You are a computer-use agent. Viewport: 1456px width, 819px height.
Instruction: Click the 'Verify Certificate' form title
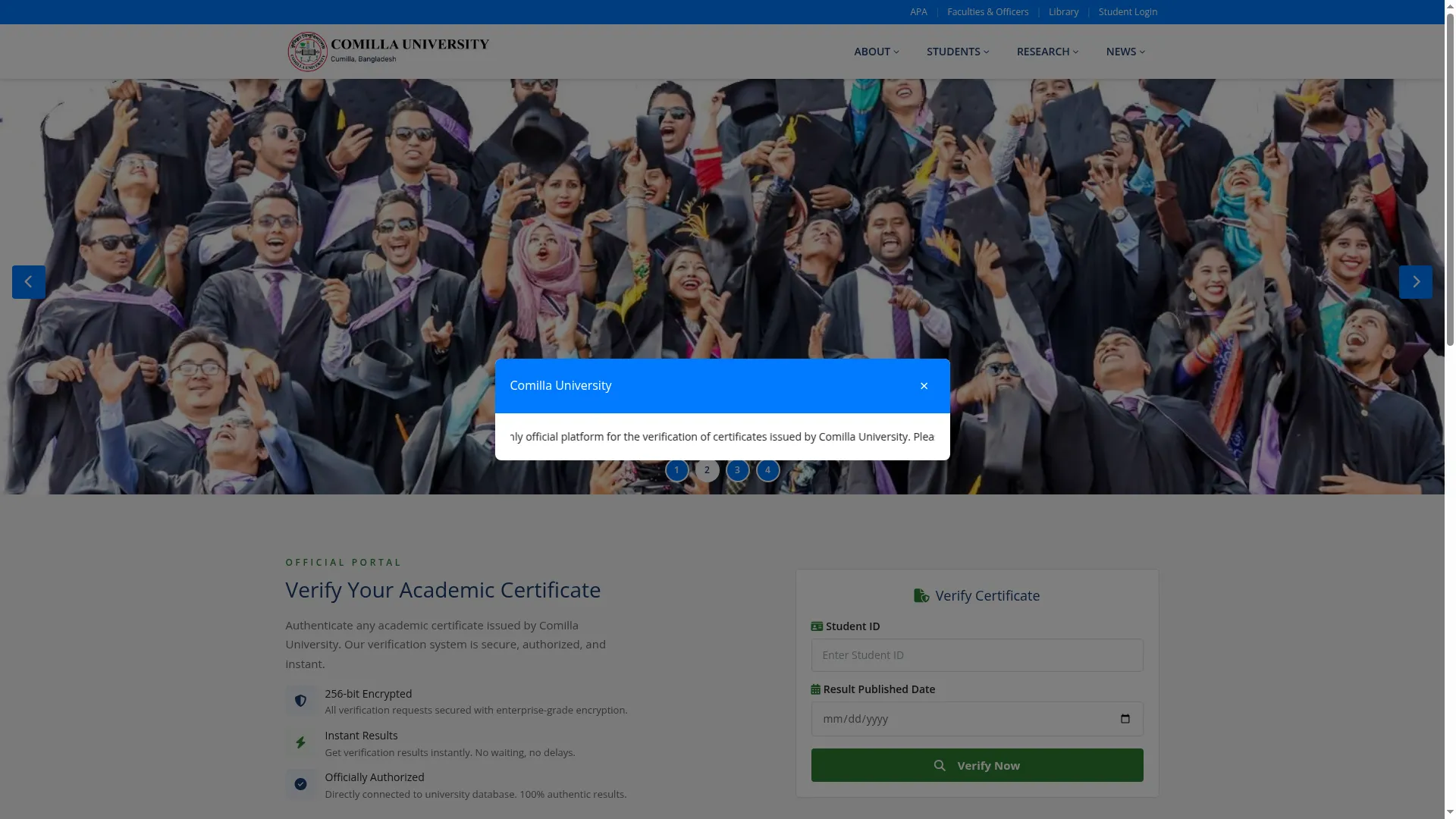point(987,596)
